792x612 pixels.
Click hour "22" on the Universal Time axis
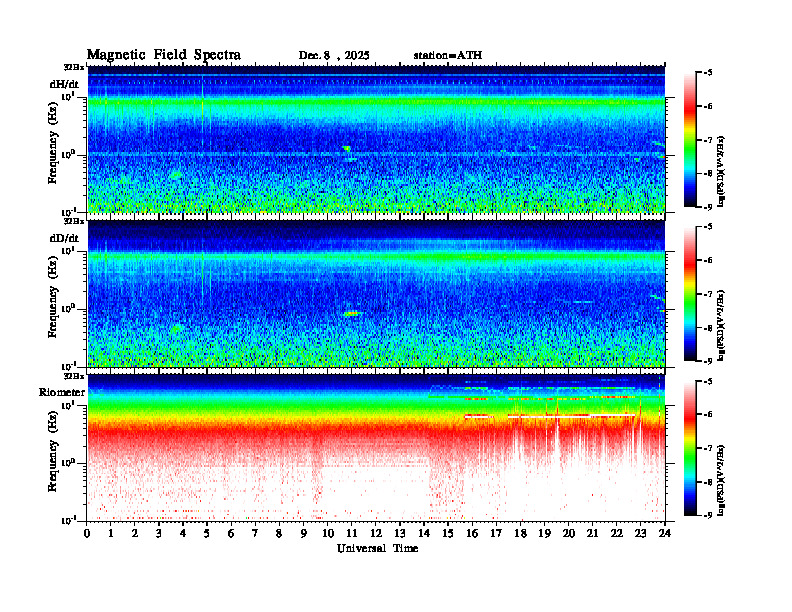point(617,534)
